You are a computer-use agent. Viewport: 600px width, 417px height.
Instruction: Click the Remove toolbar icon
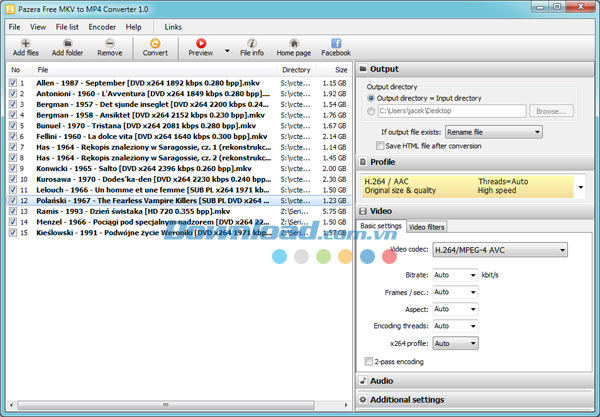(x=110, y=43)
